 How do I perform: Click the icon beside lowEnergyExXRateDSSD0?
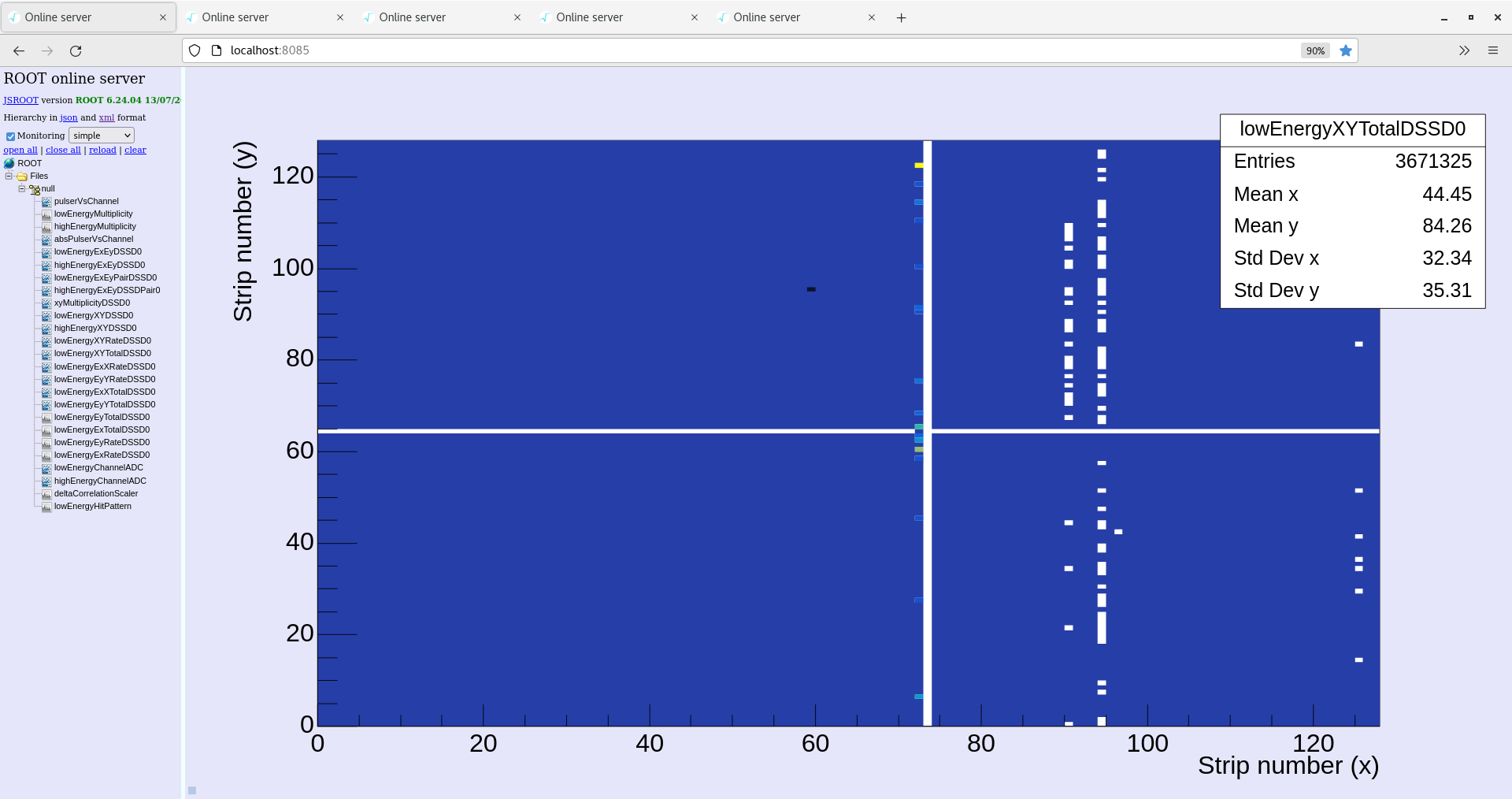tap(46, 367)
